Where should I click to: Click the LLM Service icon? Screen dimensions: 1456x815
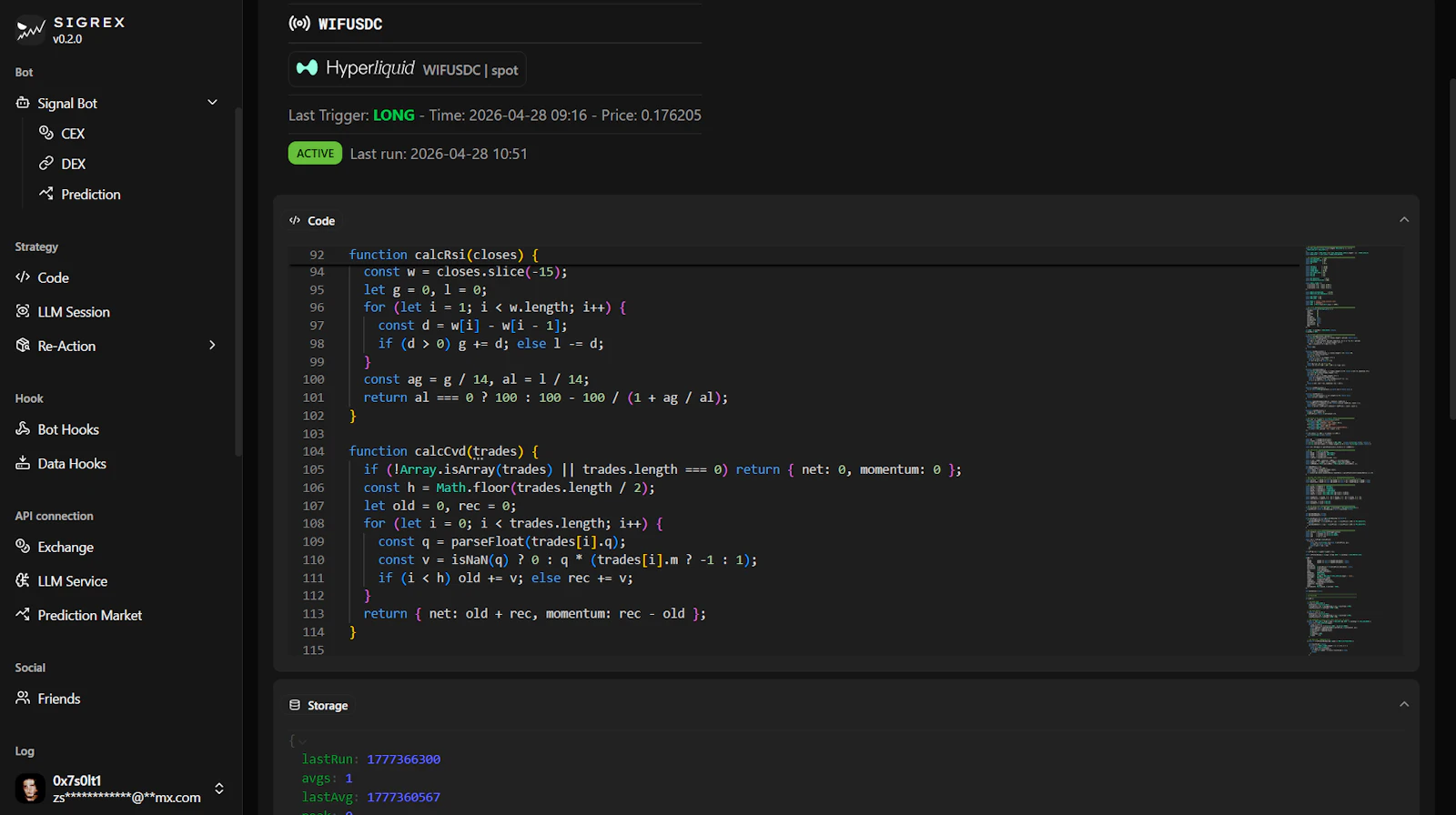(23, 580)
